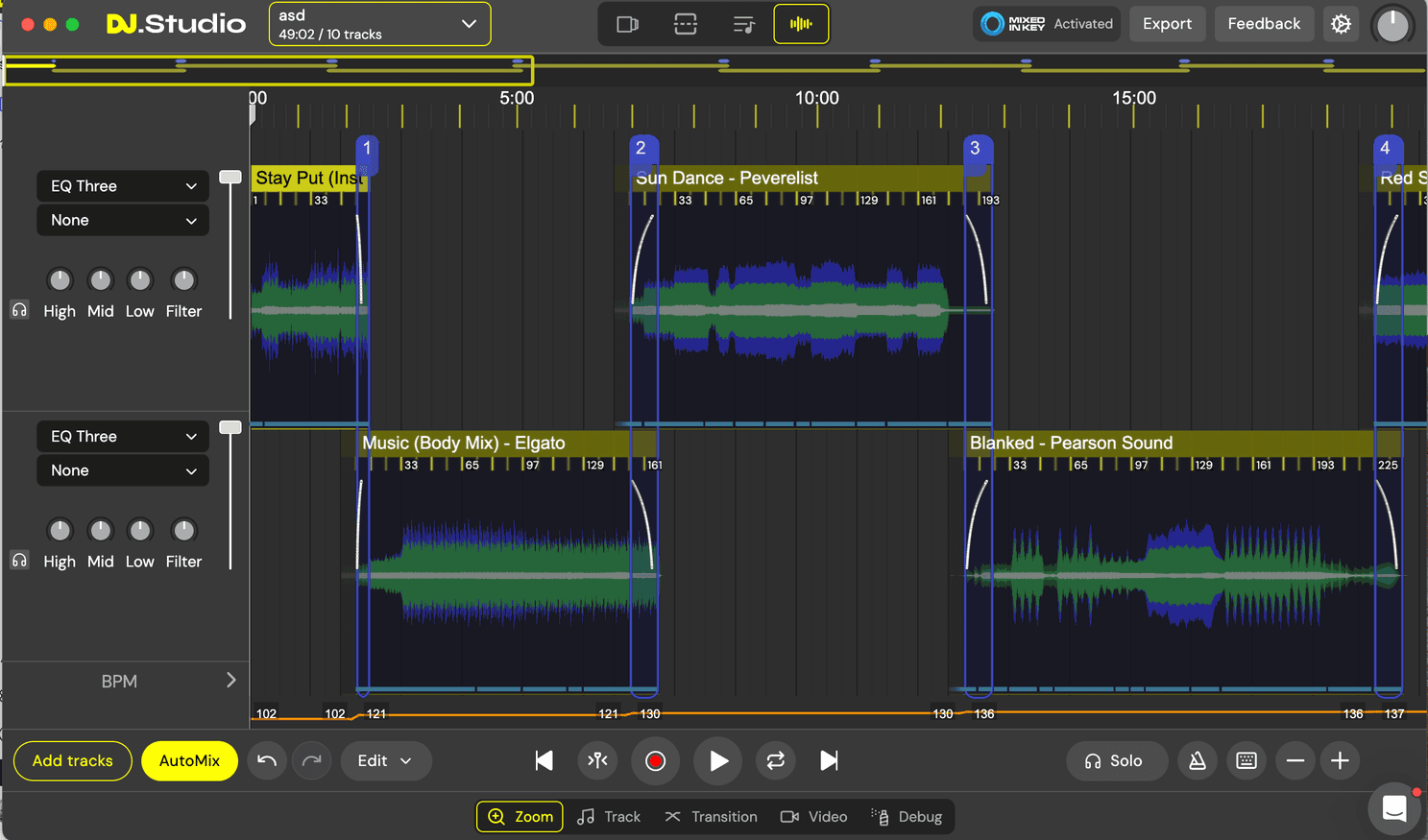Viewport: 1428px width, 840px height.
Task: Start recording with the red record button
Action: tap(656, 760)
